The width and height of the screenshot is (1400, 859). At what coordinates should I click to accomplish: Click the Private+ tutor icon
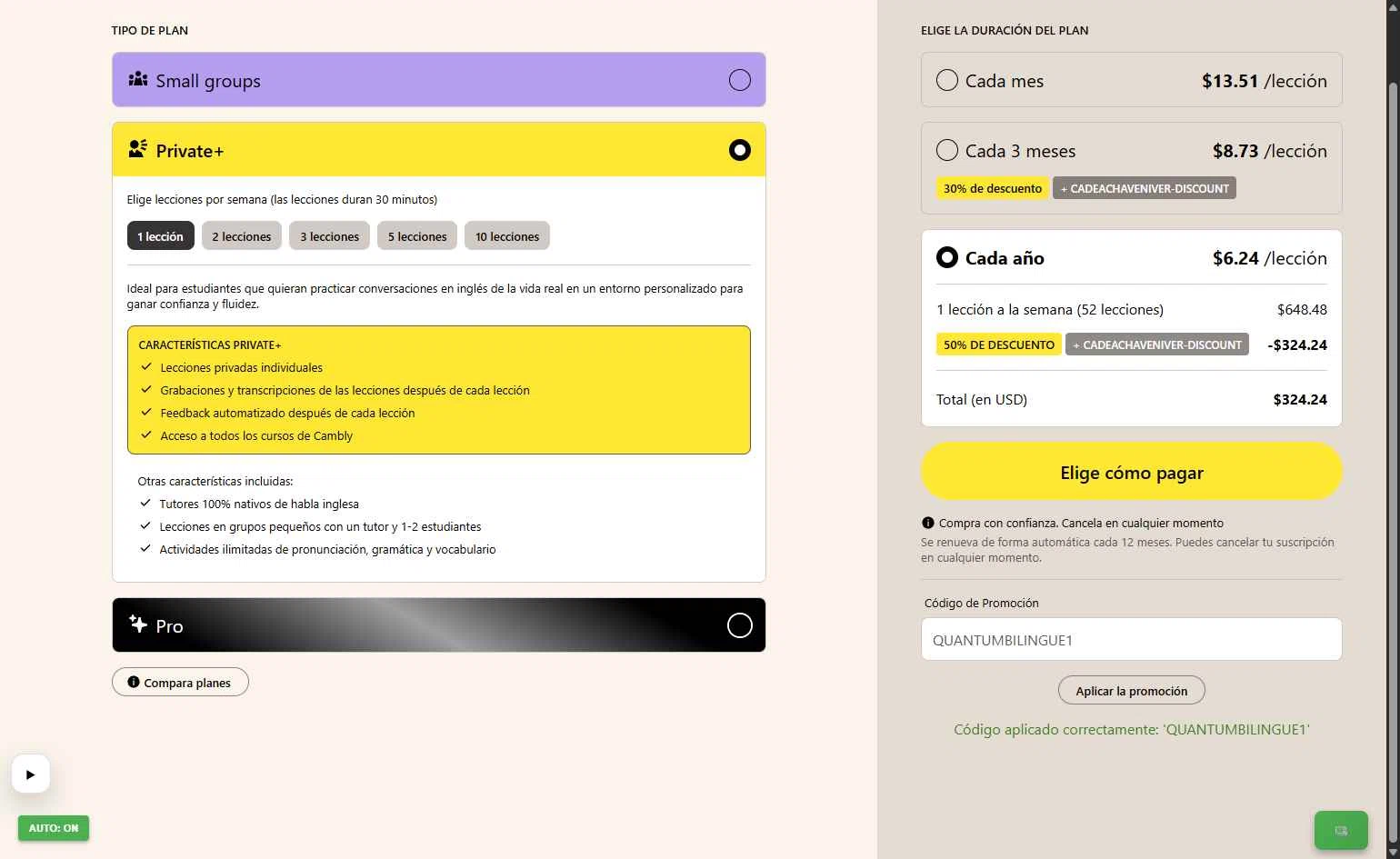point(138,149)
